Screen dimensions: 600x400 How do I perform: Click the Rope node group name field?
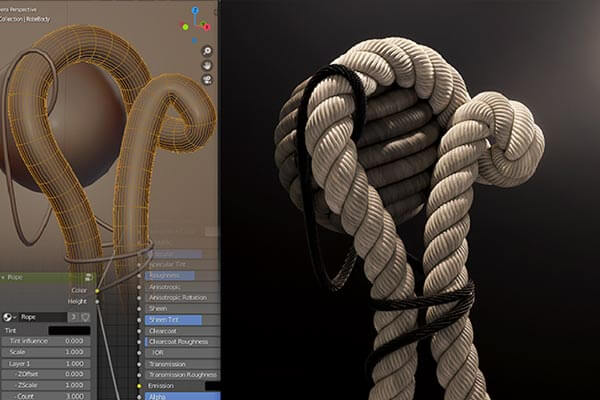(x=43, y=317)
